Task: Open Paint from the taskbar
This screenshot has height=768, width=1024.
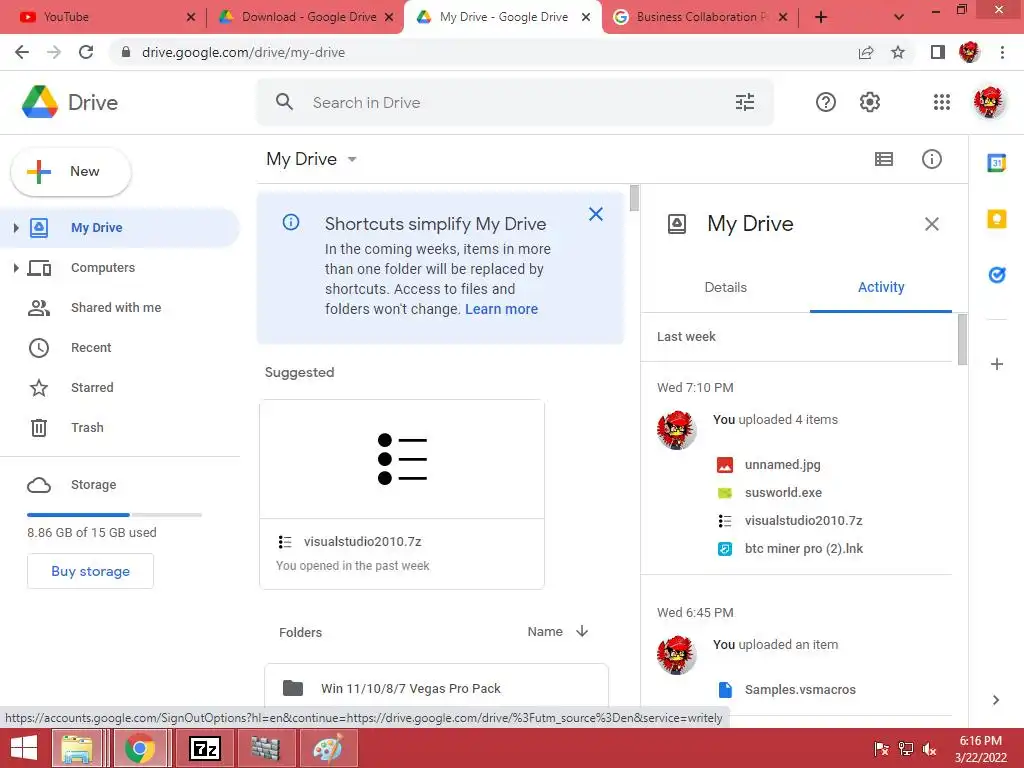Action: pyautogui.click(x=328, y=748)
